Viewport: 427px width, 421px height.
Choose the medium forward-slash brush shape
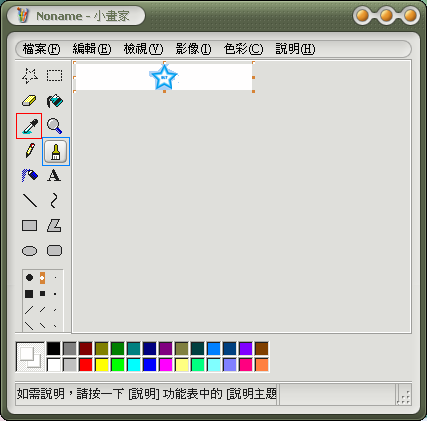coord(42,310)
